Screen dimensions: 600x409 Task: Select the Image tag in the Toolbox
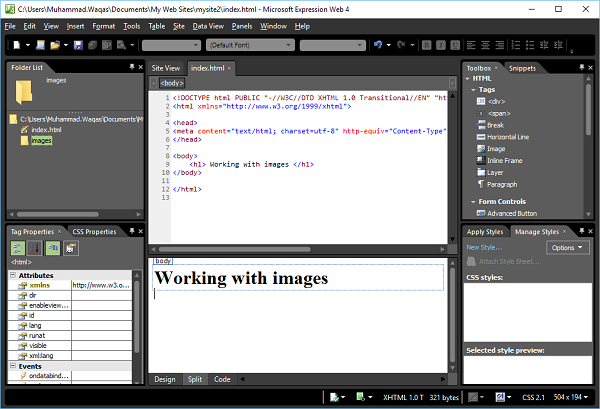click(496, 148)
